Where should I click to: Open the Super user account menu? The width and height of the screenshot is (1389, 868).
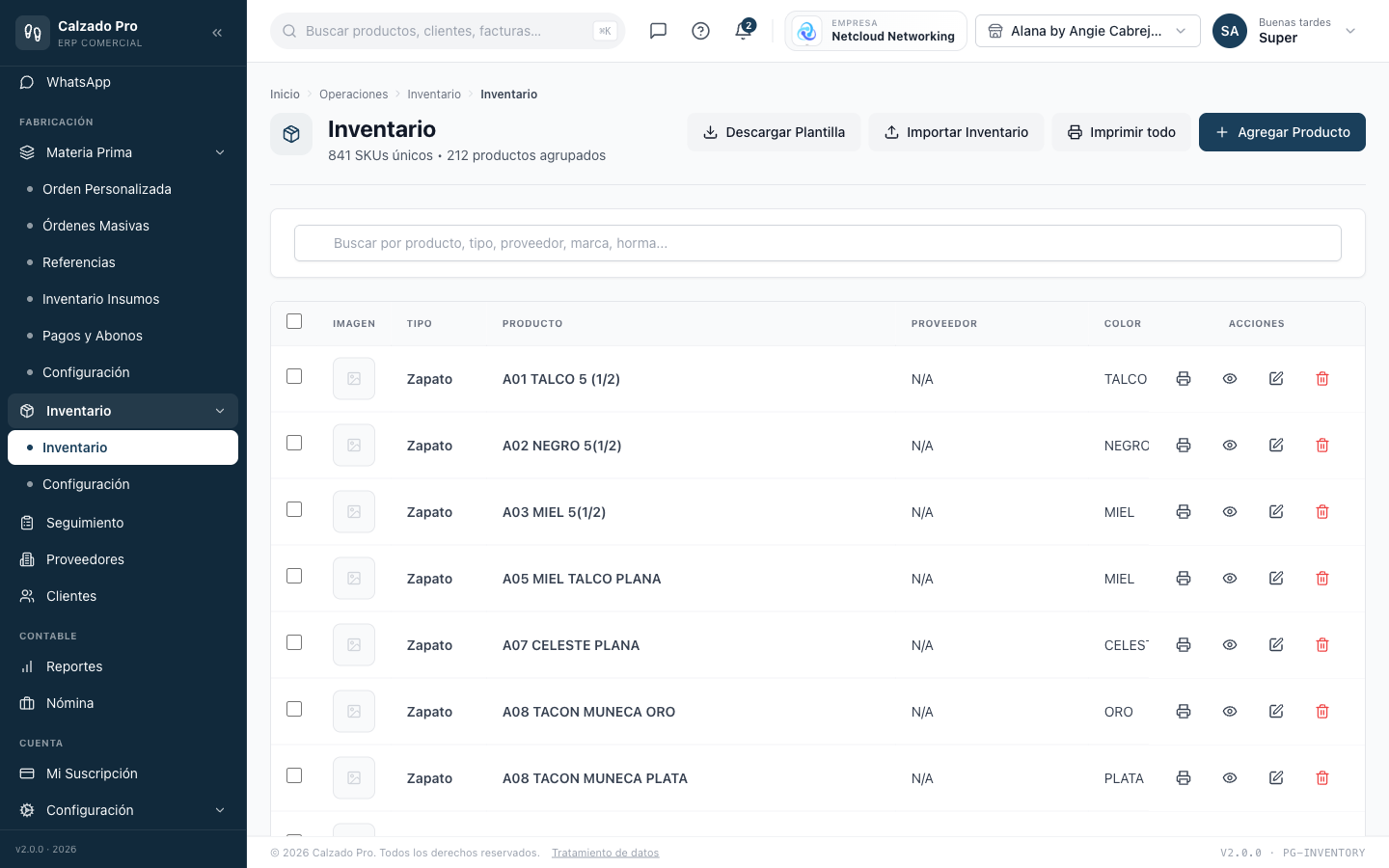(1286, 31)
